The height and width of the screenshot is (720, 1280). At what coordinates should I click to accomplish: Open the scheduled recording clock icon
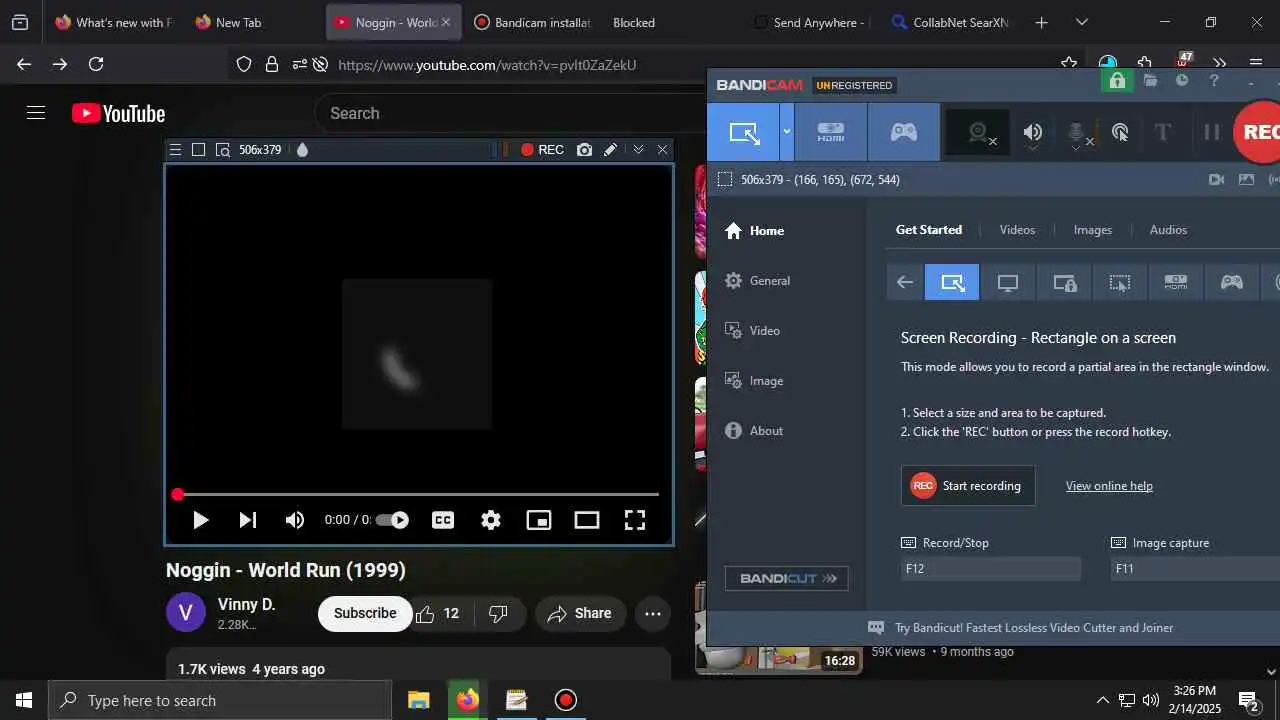pyautogui.click(x=1182, y=81)
